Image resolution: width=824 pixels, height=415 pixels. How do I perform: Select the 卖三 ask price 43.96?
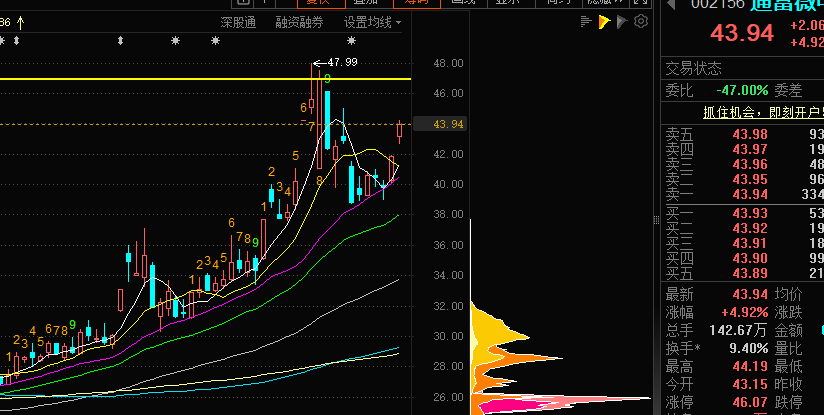750,164
